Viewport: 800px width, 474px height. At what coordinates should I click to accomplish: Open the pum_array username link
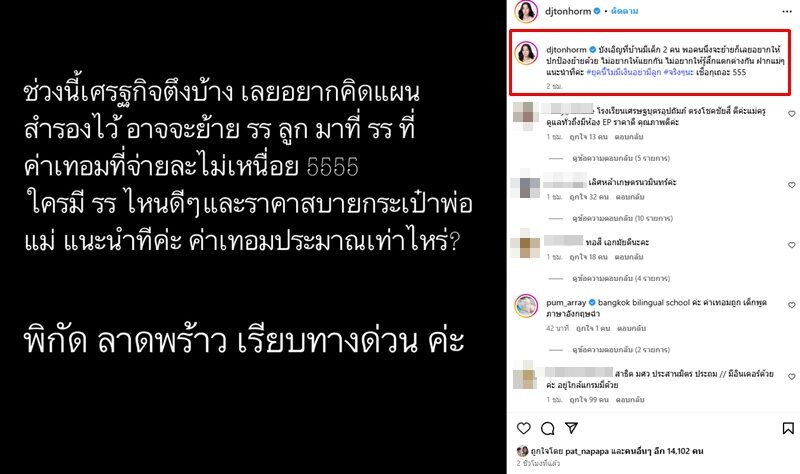566,303
